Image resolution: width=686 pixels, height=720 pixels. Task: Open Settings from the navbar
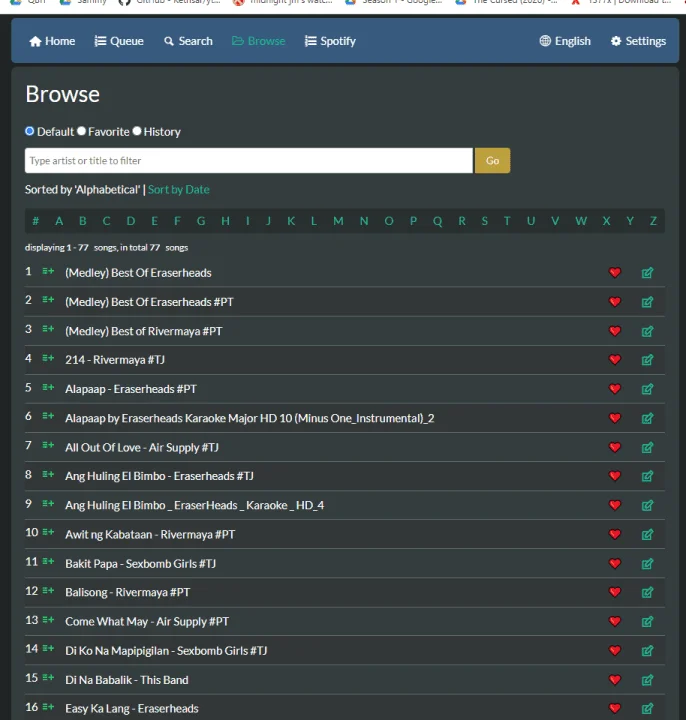click(638, 41)
